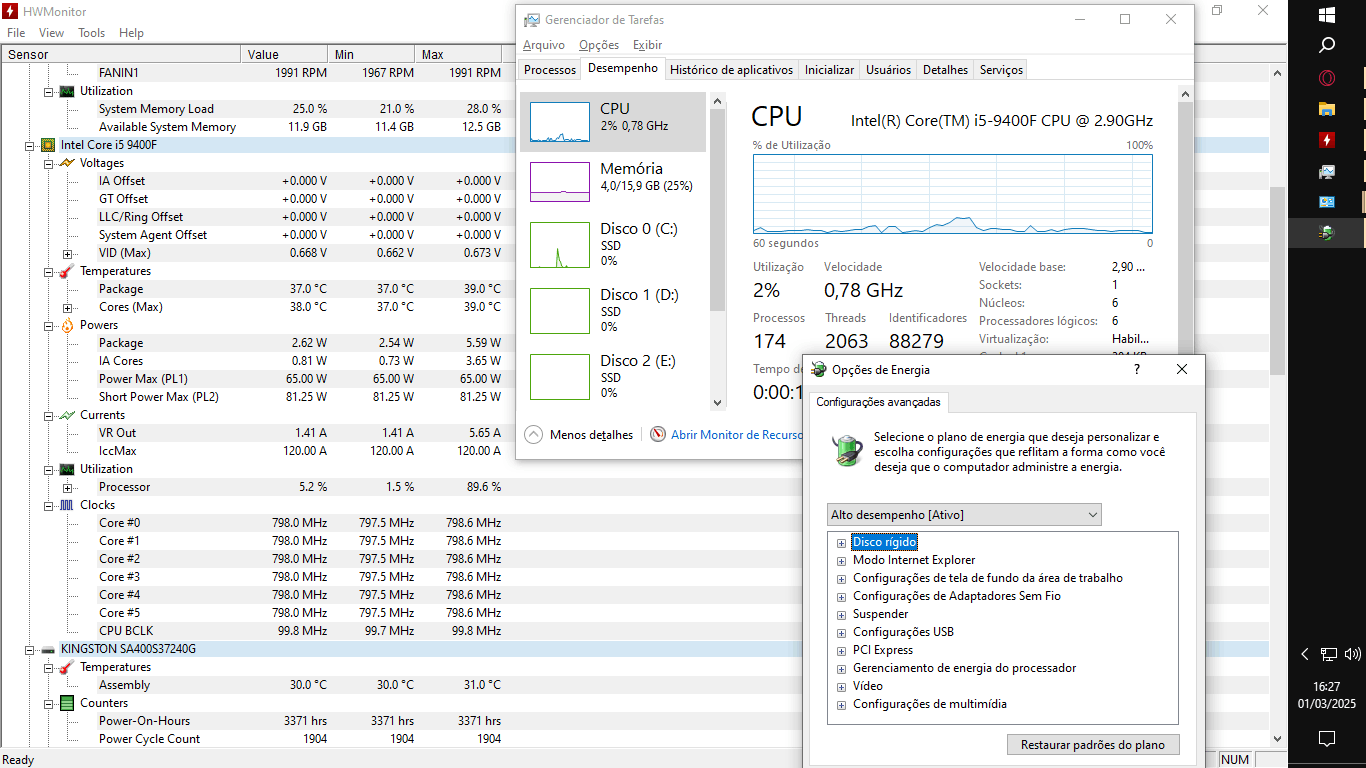1366x768 pixels.
Task: Show hidden tray icons chevron
Action: tap(1304, 654)
